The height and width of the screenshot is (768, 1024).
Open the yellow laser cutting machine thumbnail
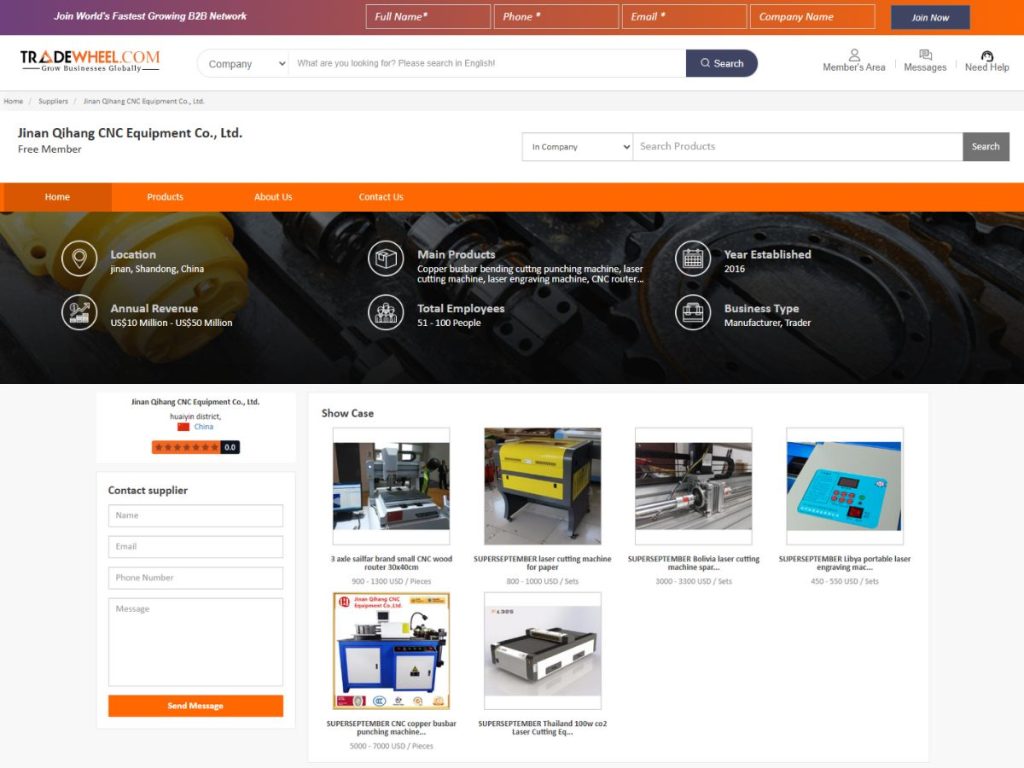[542, 486]
